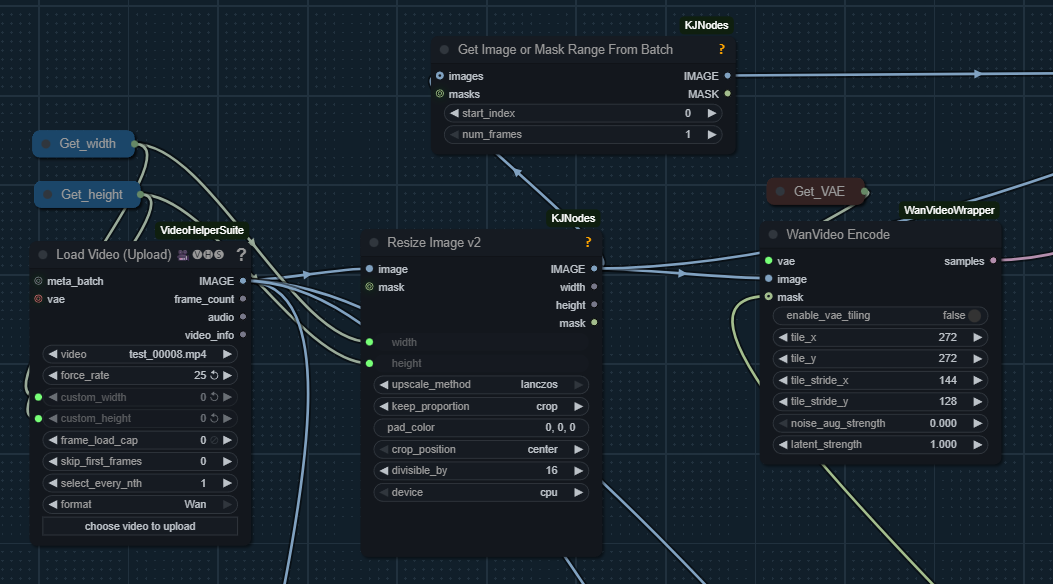Open the orange help icon on Resize Image v2
This screenshot has height=584, width=1053.
click(x=588, y=242)
